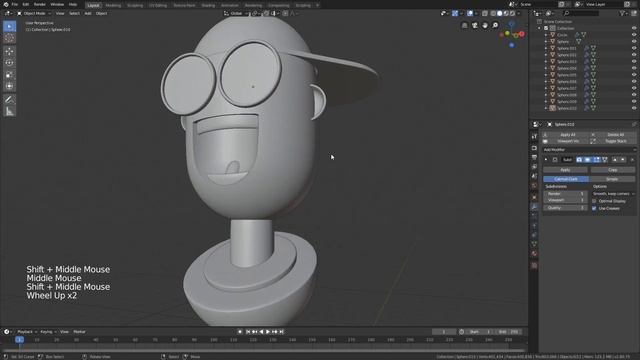Select the Rotate tool
640x360 pixels.
pos(9,63)
